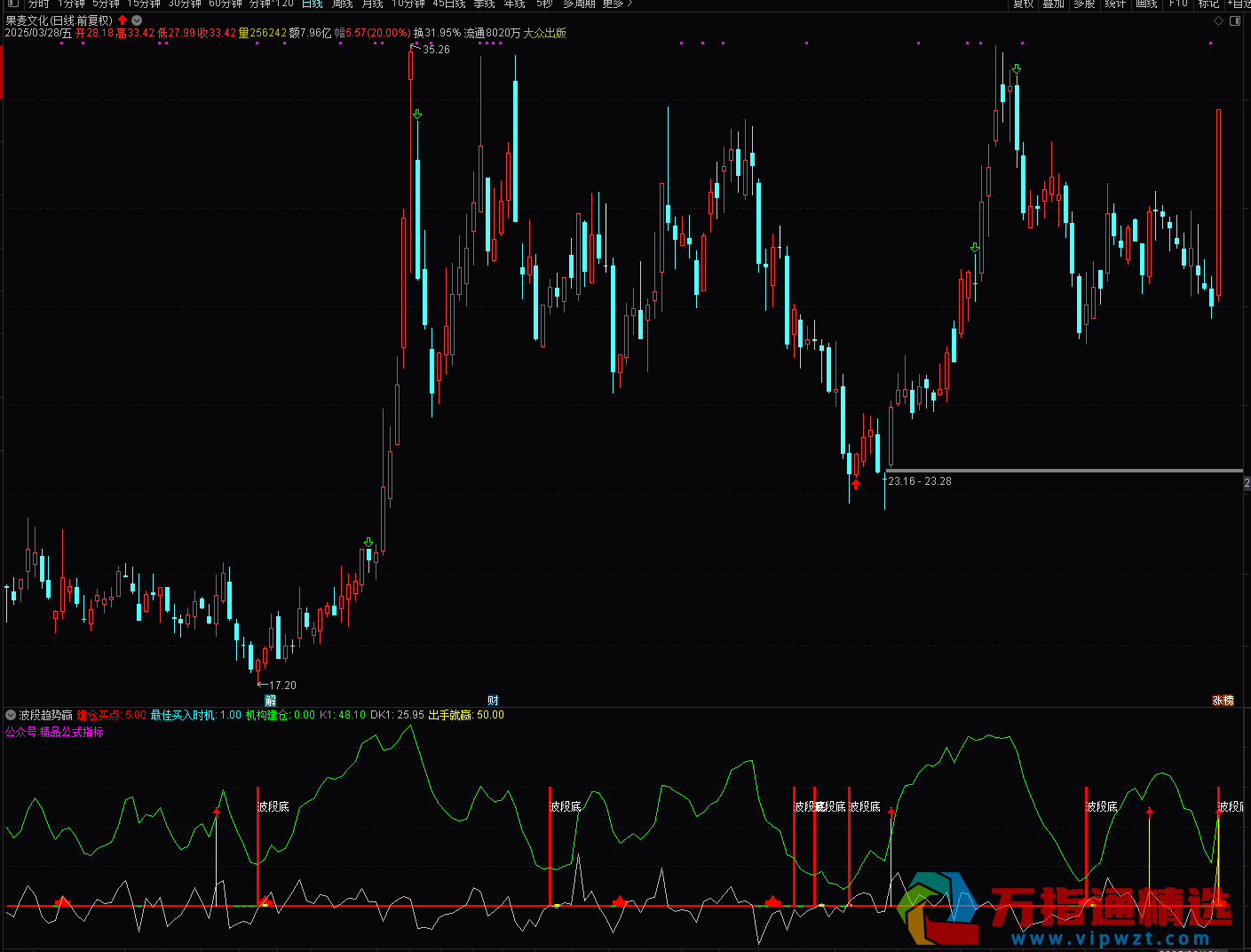Click the 涨榜 marker at bottom right

point(1223,701)
